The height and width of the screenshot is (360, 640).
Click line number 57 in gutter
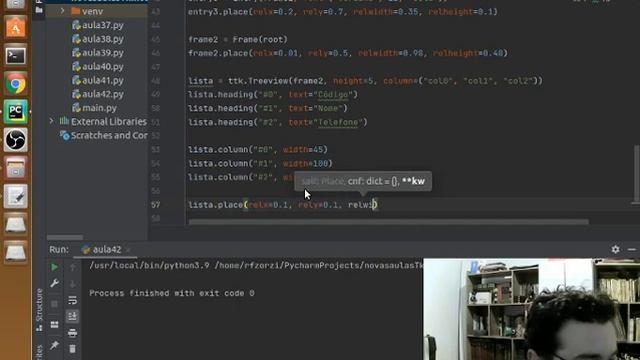click(156, 204)
